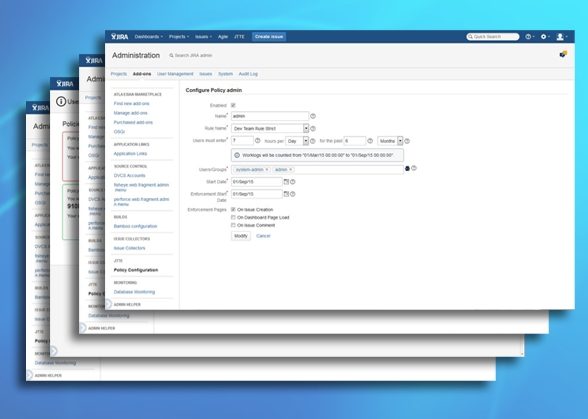Open Database Monitoring in sidebar
The height and width of the screenshot is (419, 588).
[134, 292]
